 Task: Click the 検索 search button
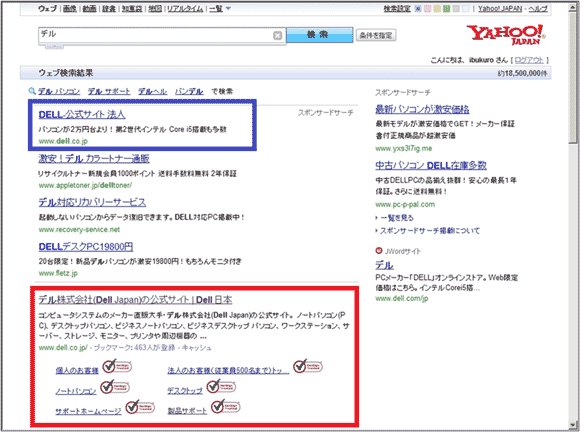320,35
